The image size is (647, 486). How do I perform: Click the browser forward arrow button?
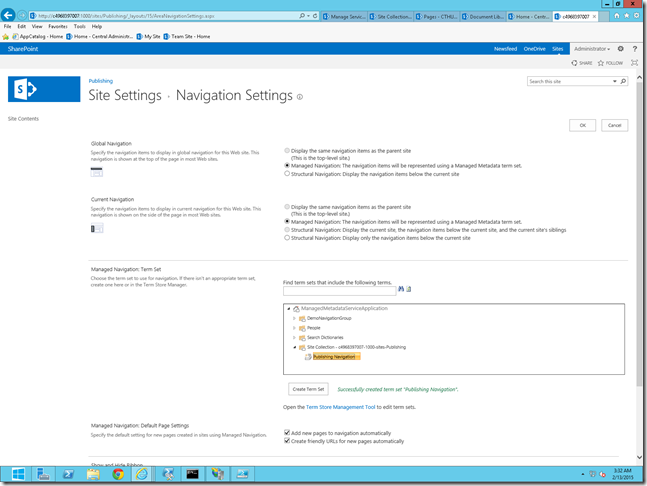pyautogui.click(x=22, y=16)
